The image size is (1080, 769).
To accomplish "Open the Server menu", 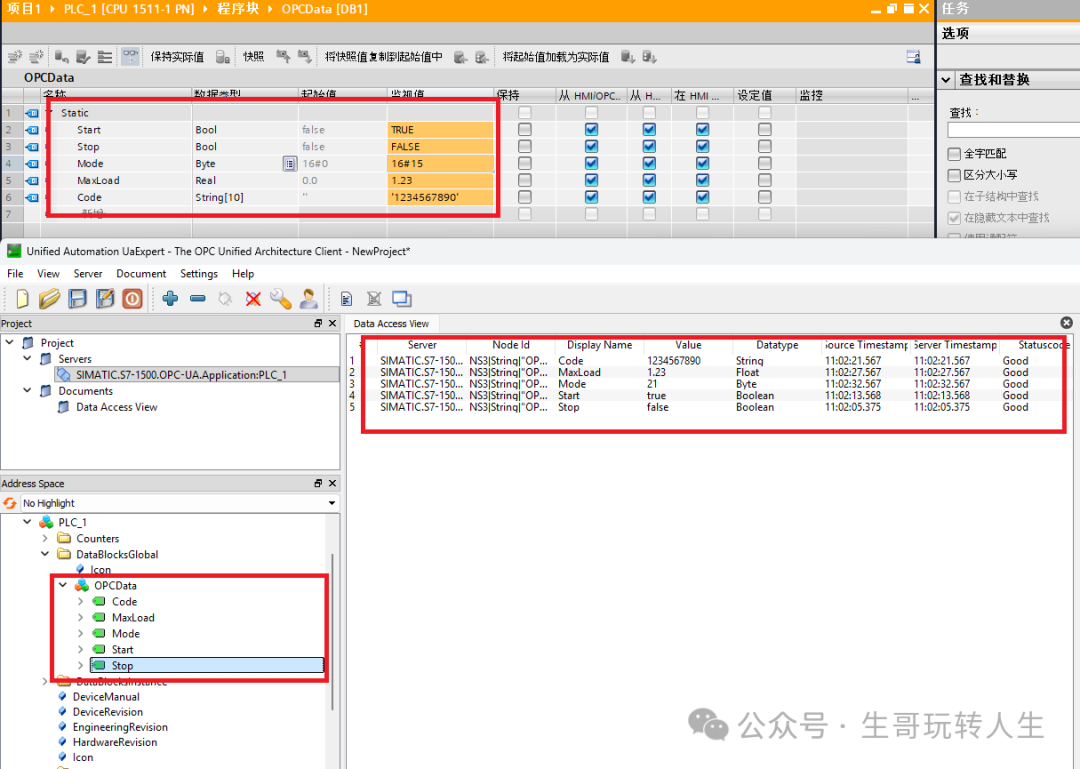I will click(x=87, y=274).
